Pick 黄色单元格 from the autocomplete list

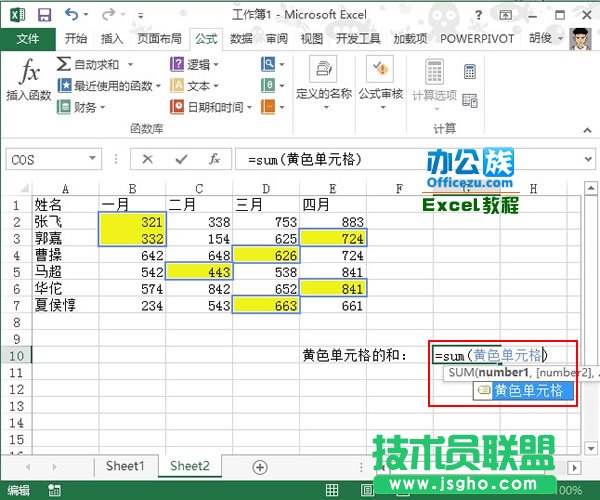click(523, 391)
